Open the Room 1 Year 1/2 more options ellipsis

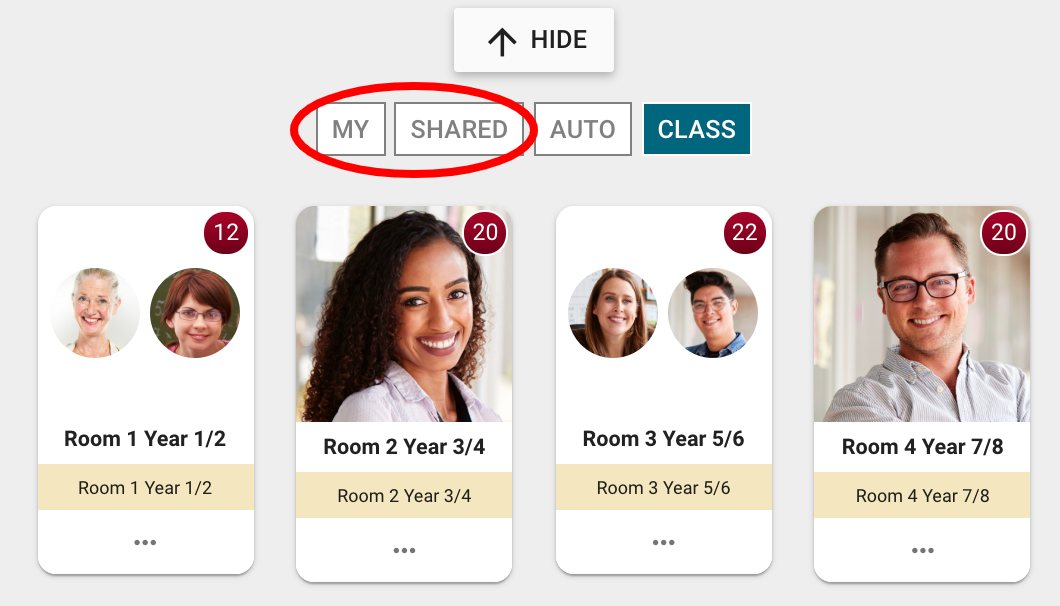coord(145,542)
